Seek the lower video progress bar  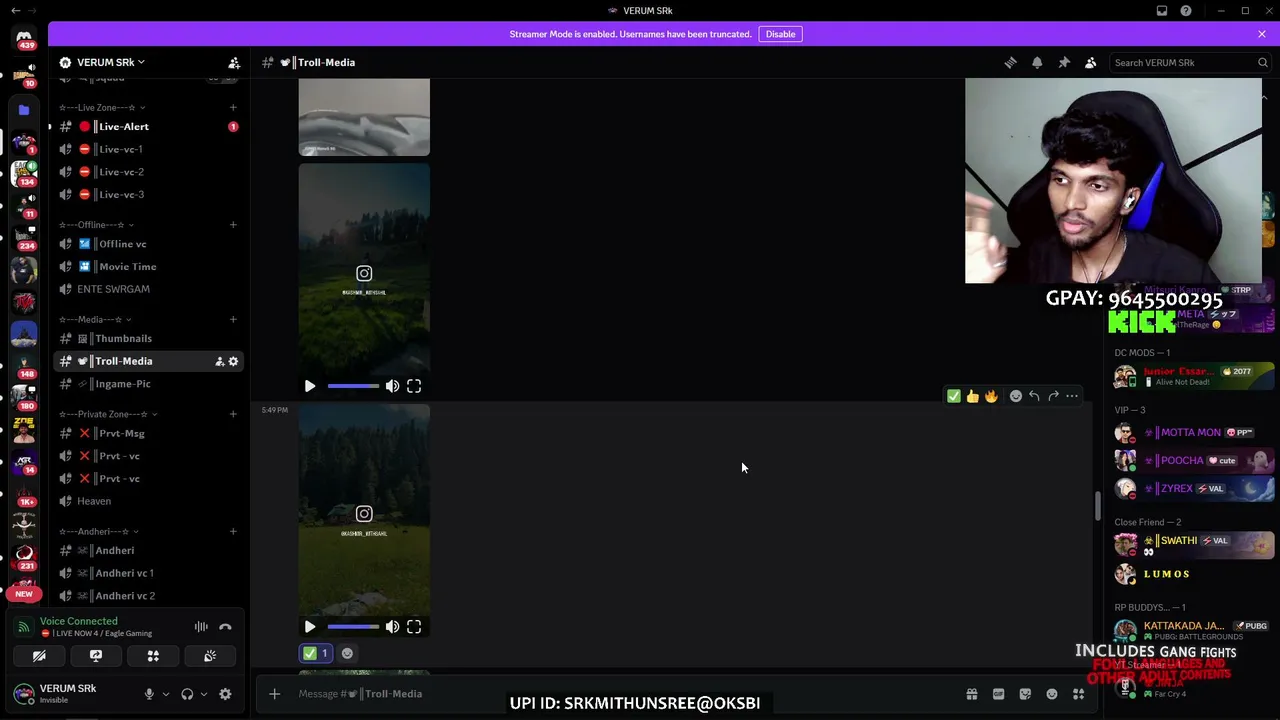[353, 627]
